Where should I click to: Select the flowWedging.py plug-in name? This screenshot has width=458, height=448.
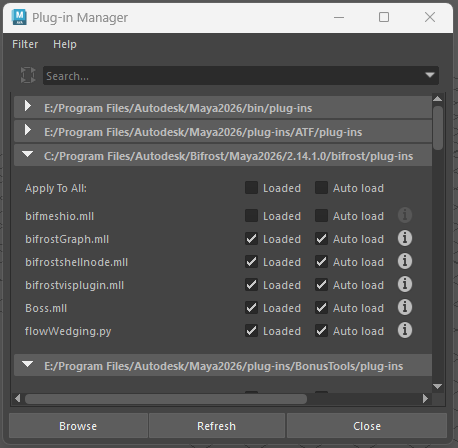[x=68, y=331]
